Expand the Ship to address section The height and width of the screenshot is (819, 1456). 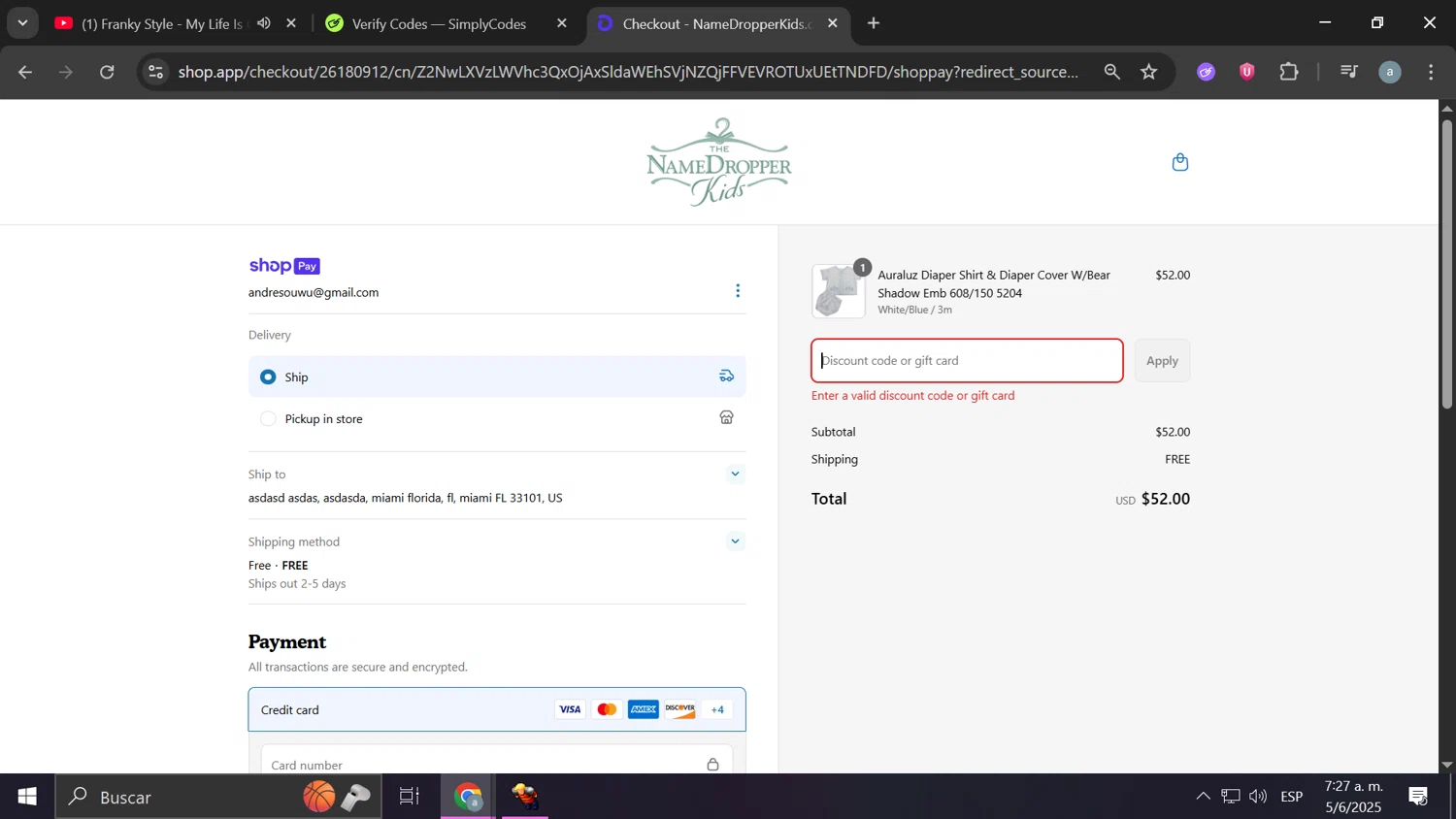click(735, 475)
